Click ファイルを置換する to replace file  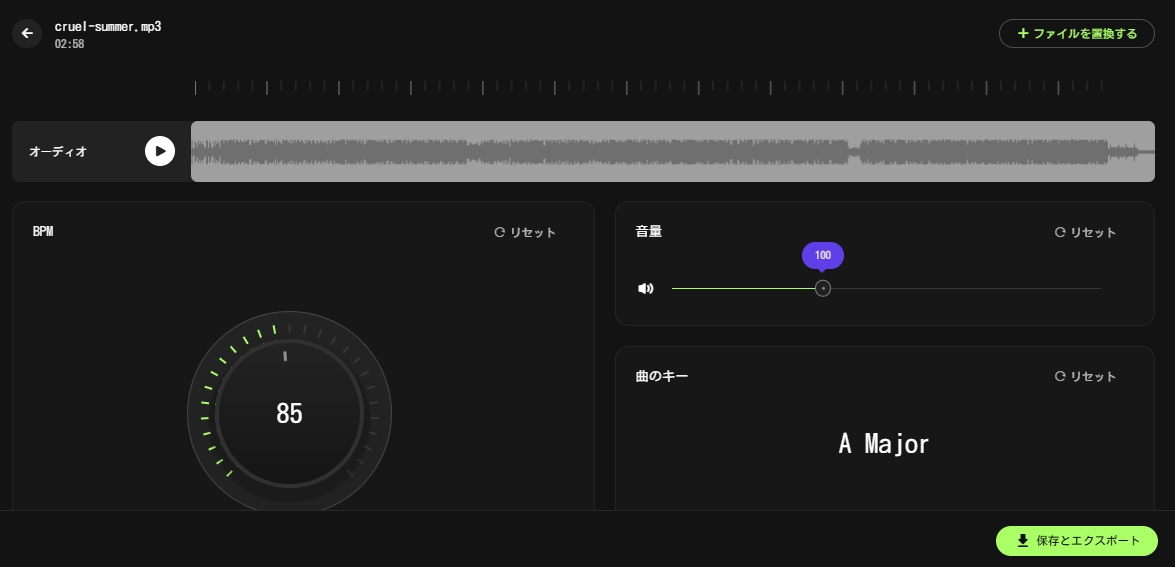[1076, 33]
